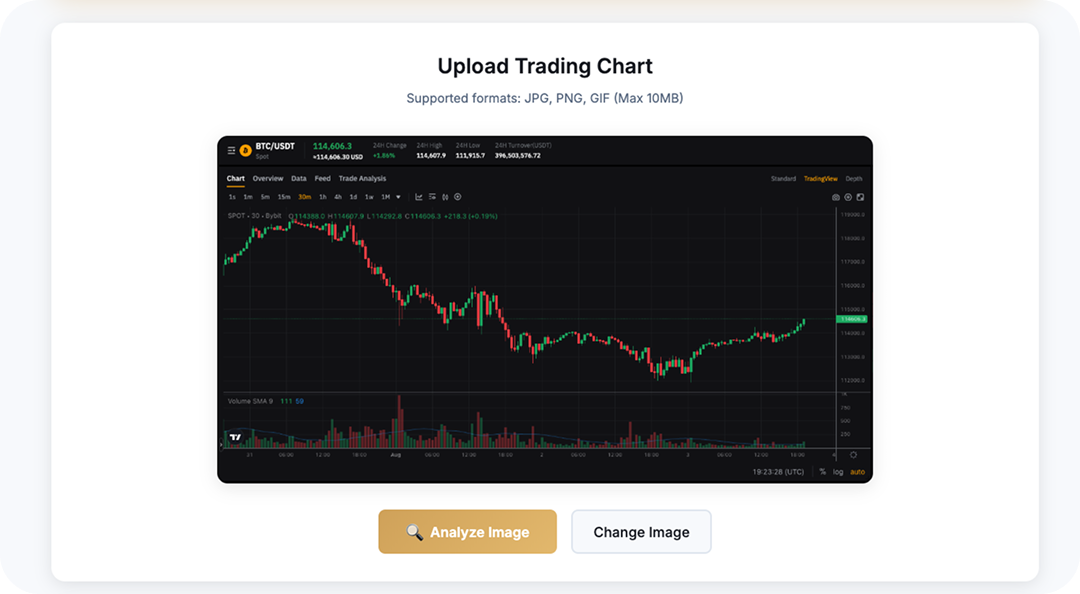Select the 1h timeframe interval

[323, 197]
